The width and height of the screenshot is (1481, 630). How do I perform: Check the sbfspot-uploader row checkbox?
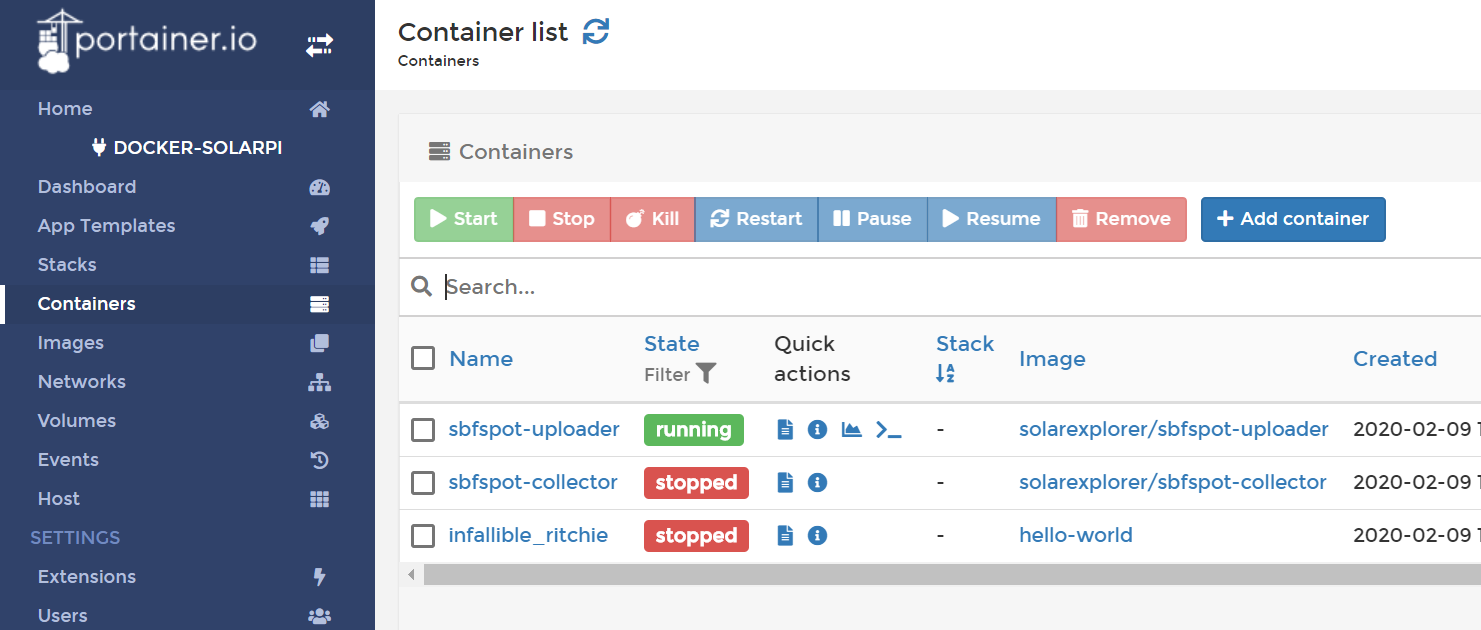click(423, 430)
